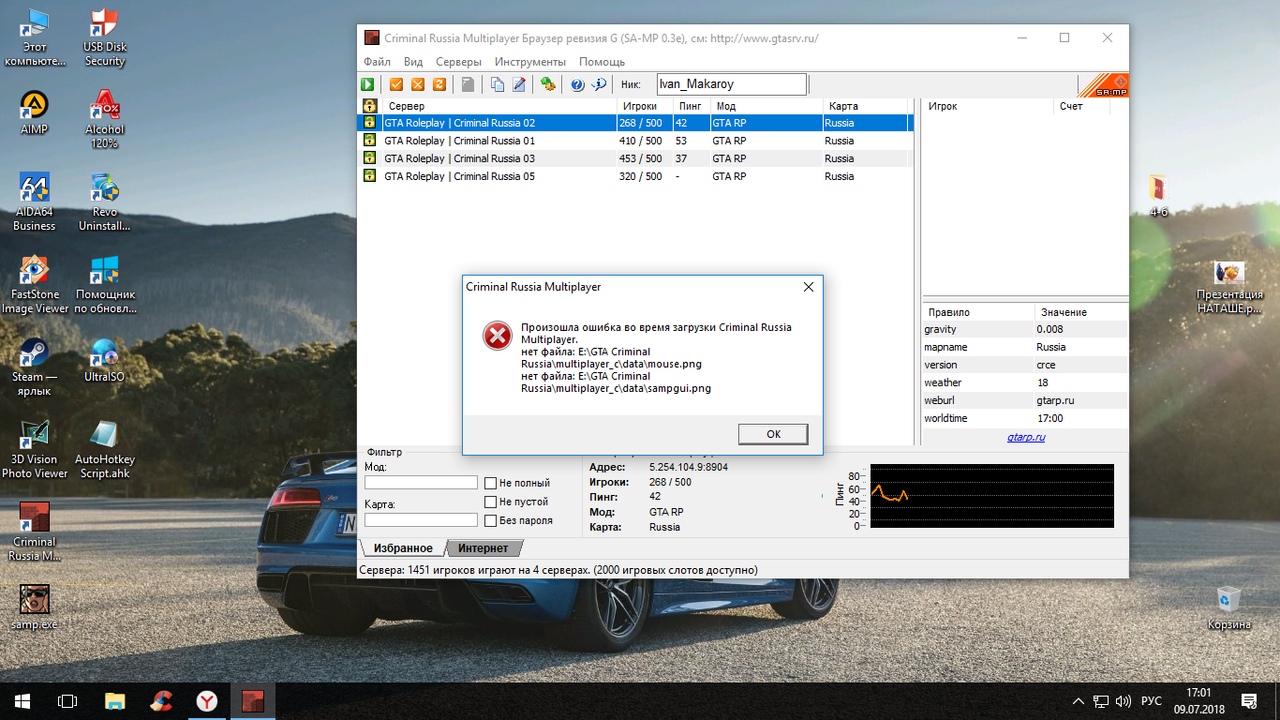Select the 4-6 archive desktop icon
The image size is (1280, 720).
pyautogui.click(x=1159, y=196)
